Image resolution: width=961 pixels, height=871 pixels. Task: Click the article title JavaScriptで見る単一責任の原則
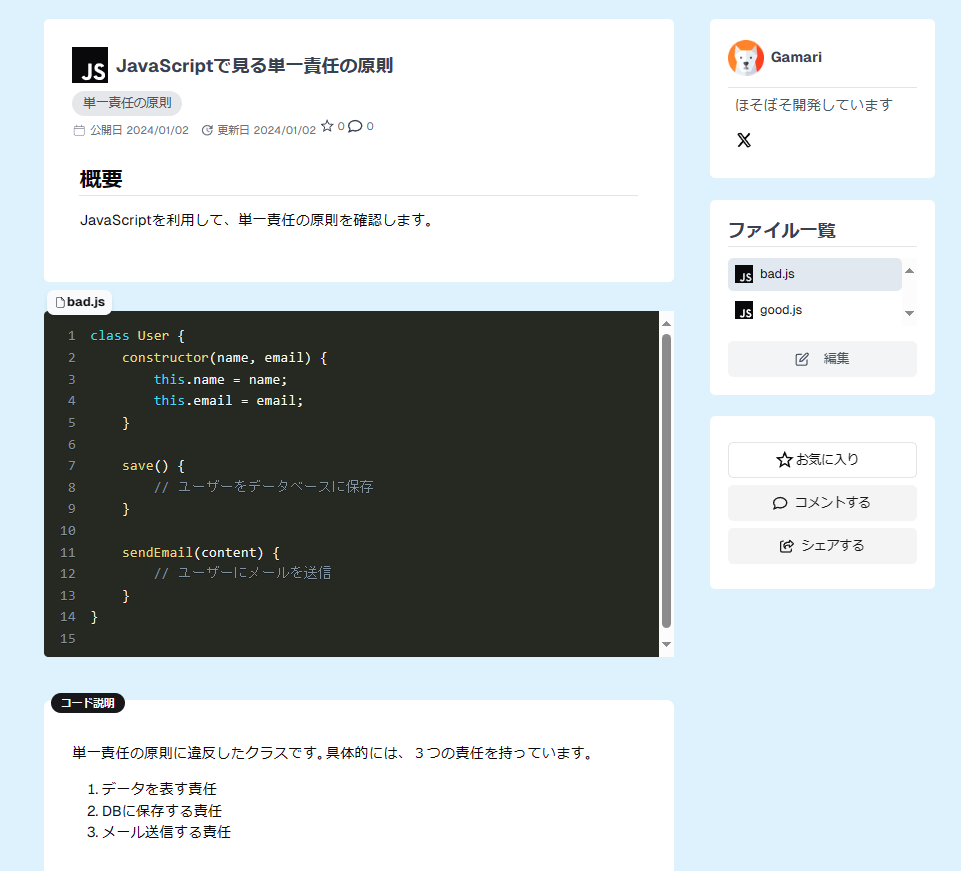point(254,66)
